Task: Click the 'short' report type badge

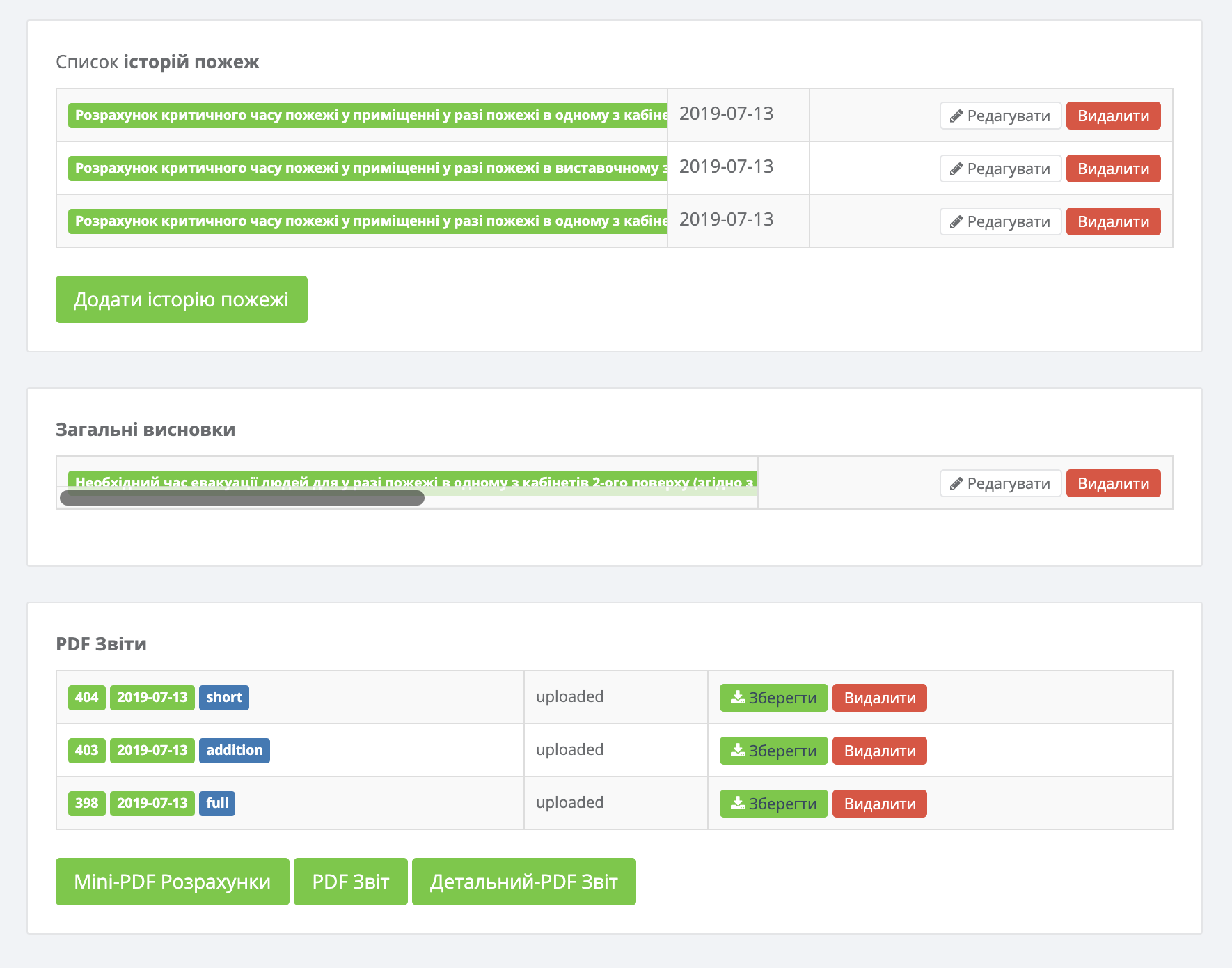Action: [223, 697]
